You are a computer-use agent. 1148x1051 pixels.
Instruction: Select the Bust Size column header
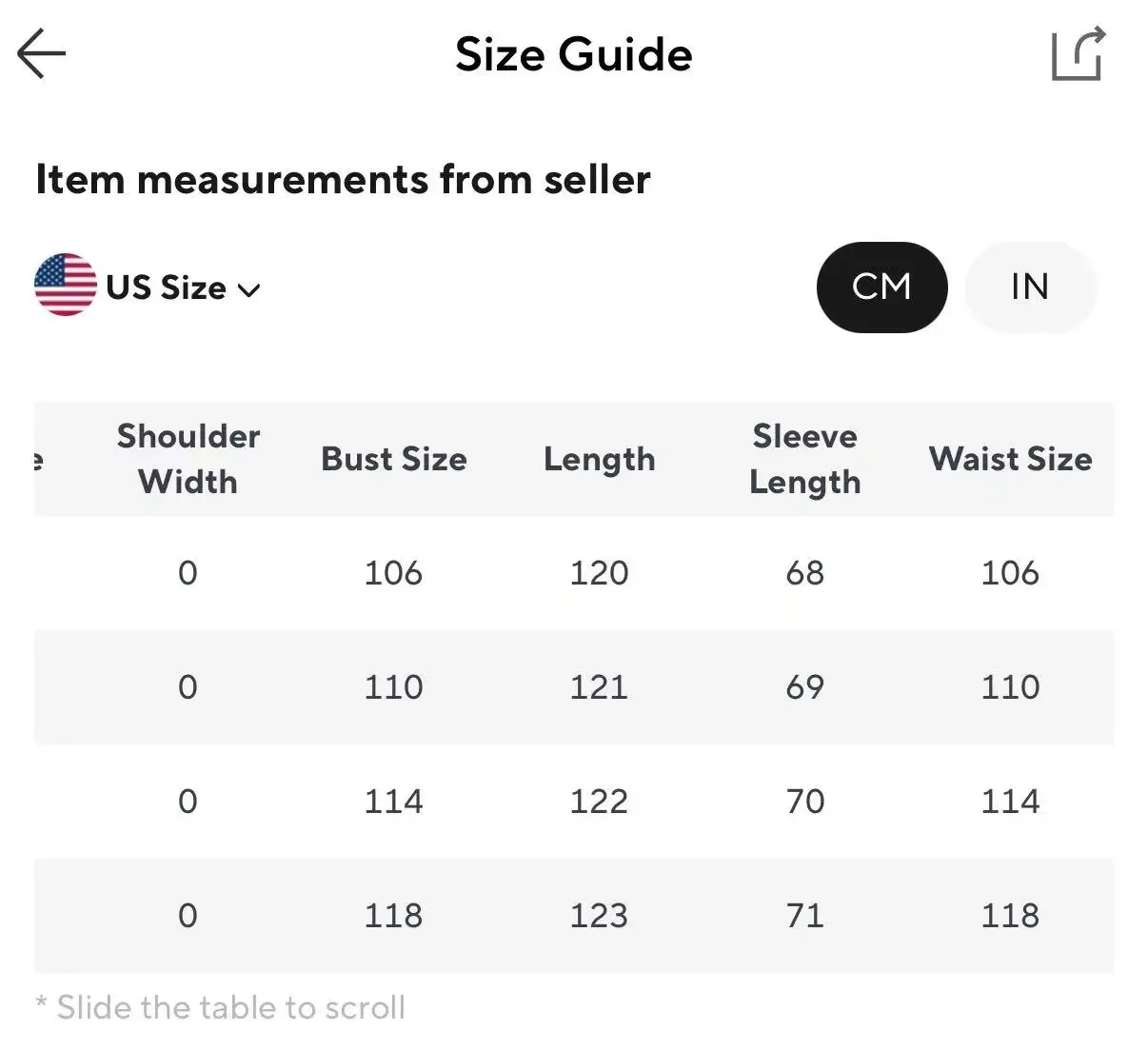tap(394, 459)
